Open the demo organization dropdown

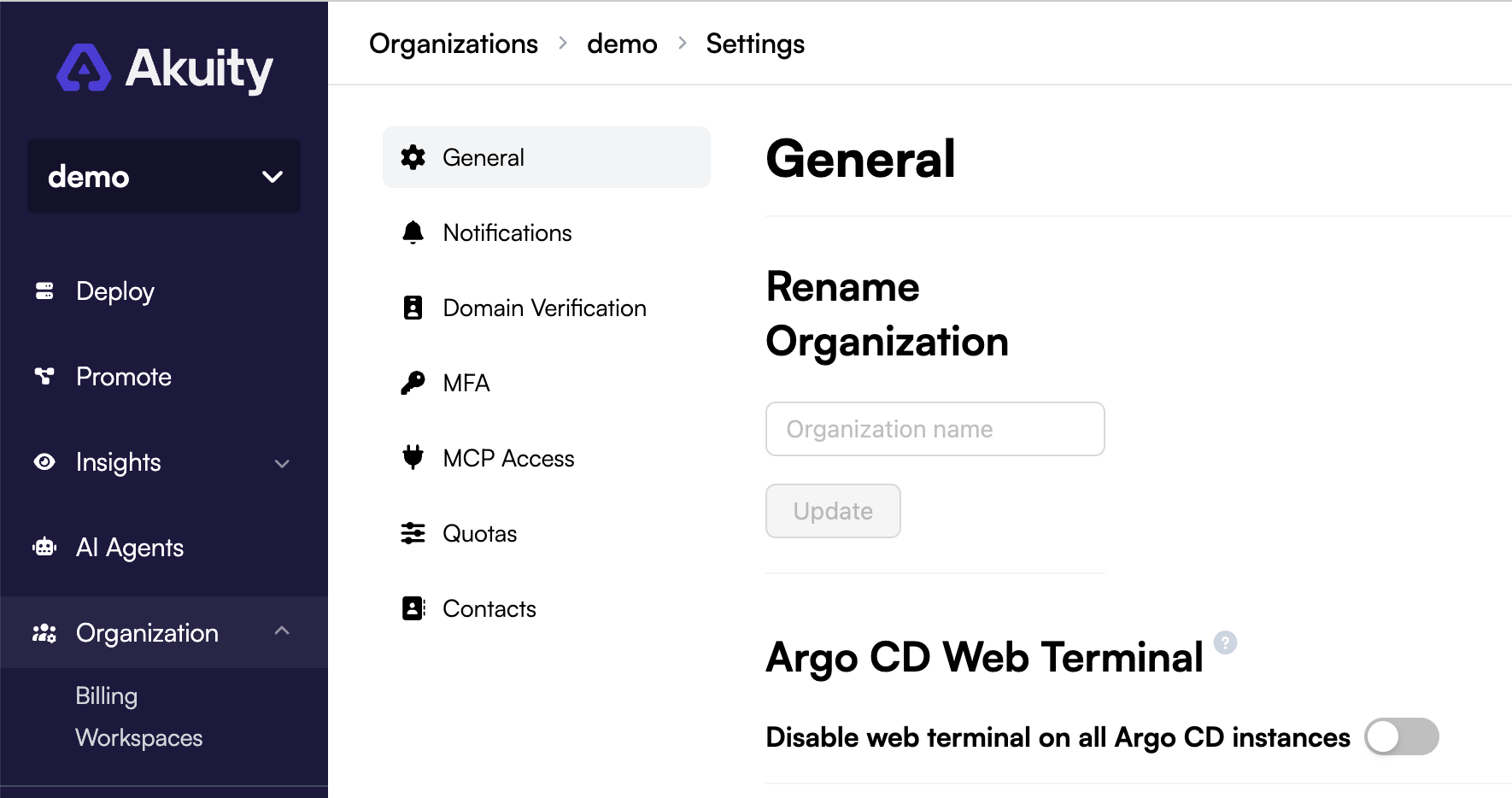point(164,176)
